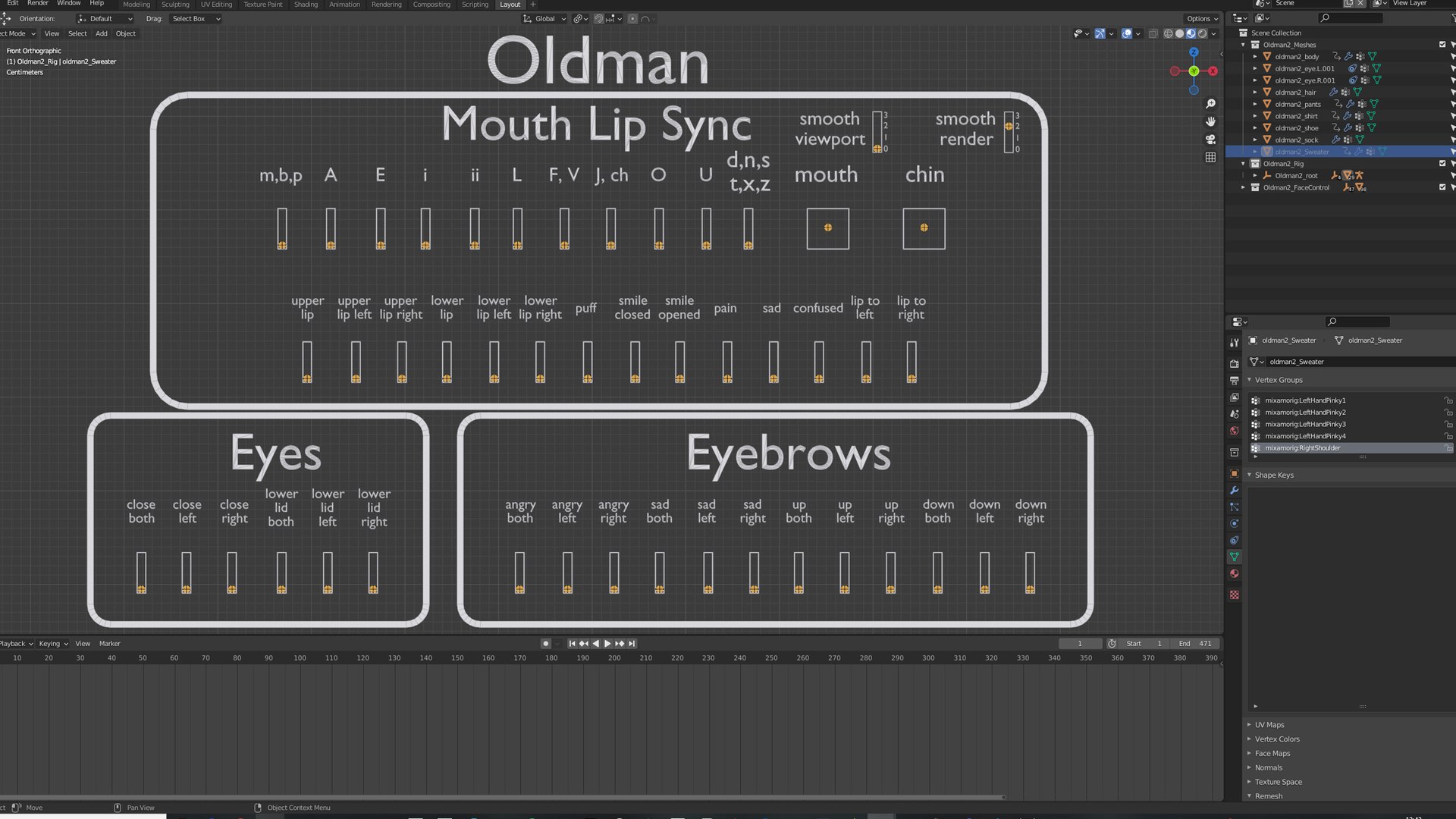Collapse the Vertex Groups panel
1456x819 pixels.
pos(1249,380)
